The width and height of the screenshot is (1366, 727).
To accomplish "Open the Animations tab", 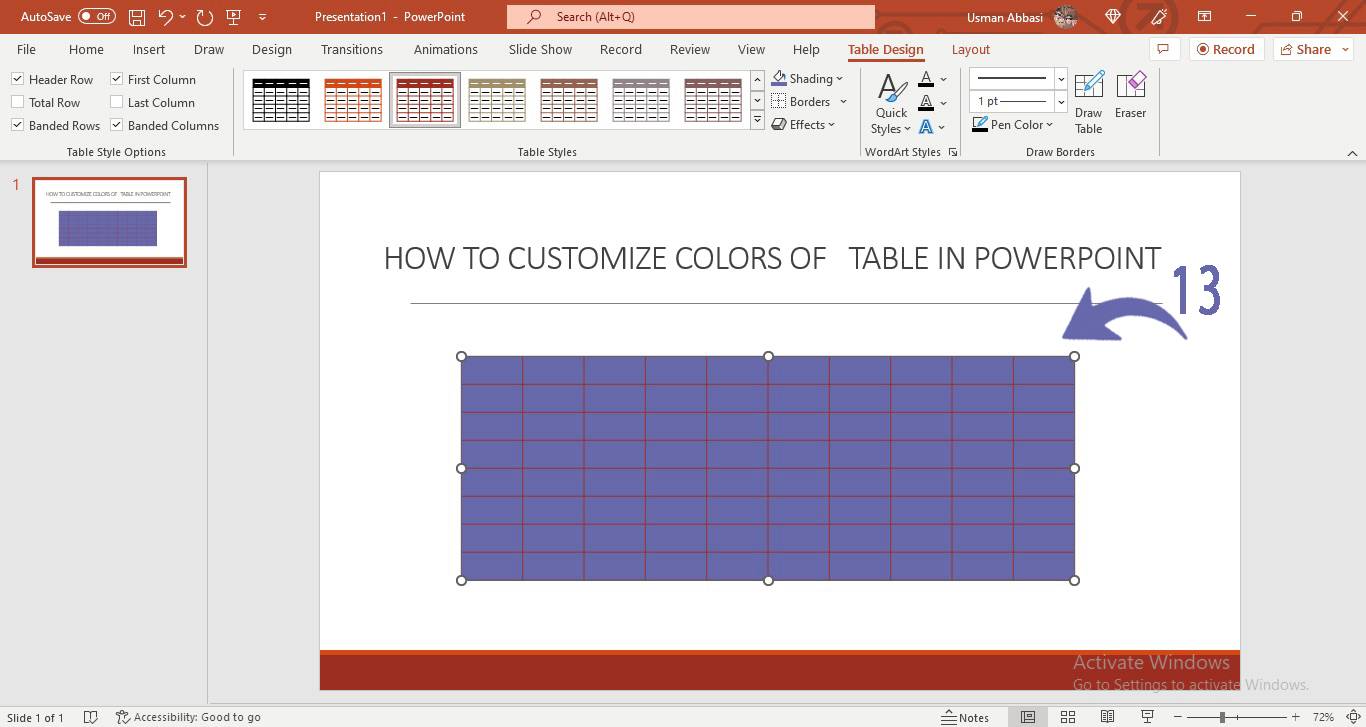I will click(x=446, y=49).
